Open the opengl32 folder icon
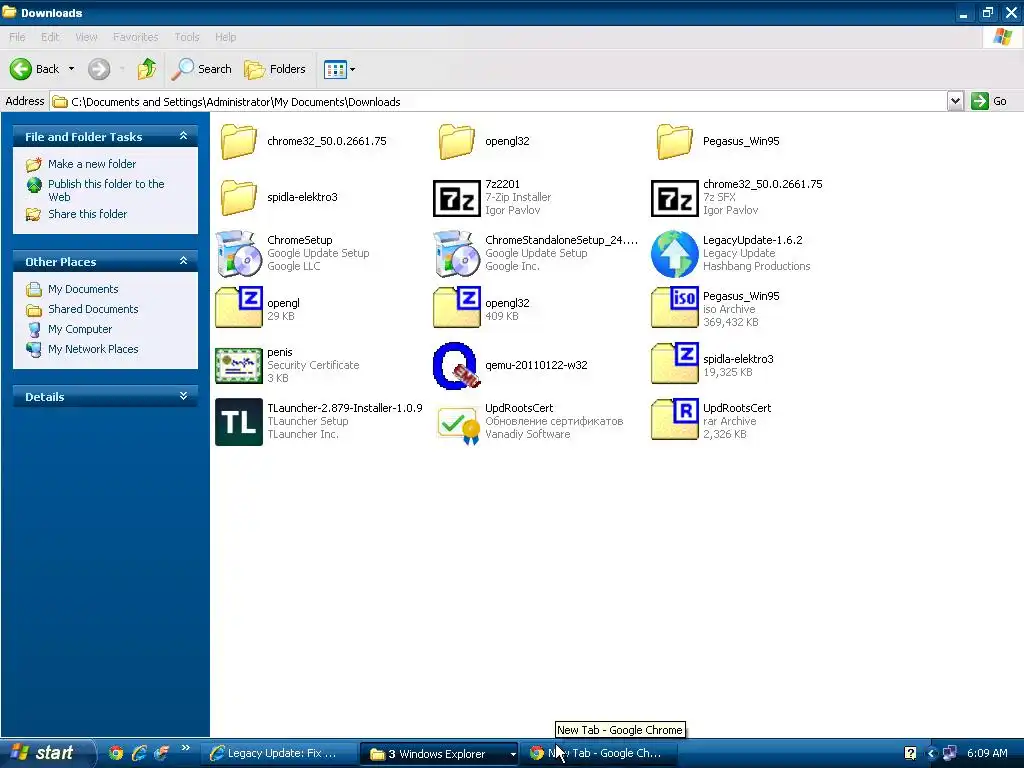Image resolution: width=1024 pixels, height=768 pixels. [456, 141]
